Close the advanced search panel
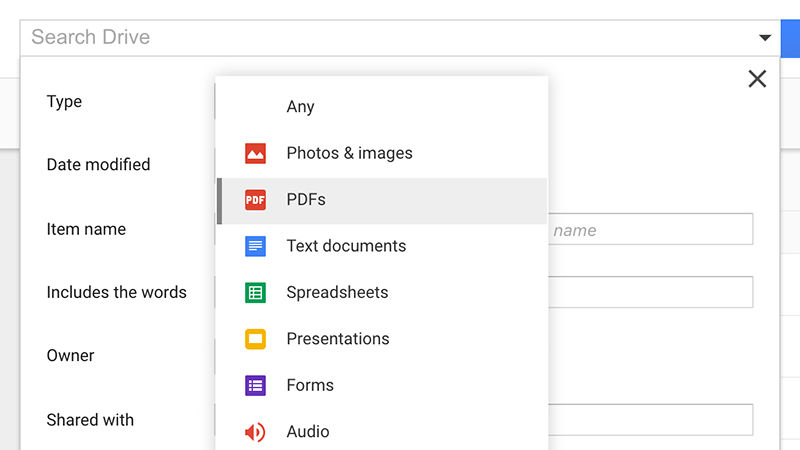This screenshot has height=450, width=800. tap(757, 79)
